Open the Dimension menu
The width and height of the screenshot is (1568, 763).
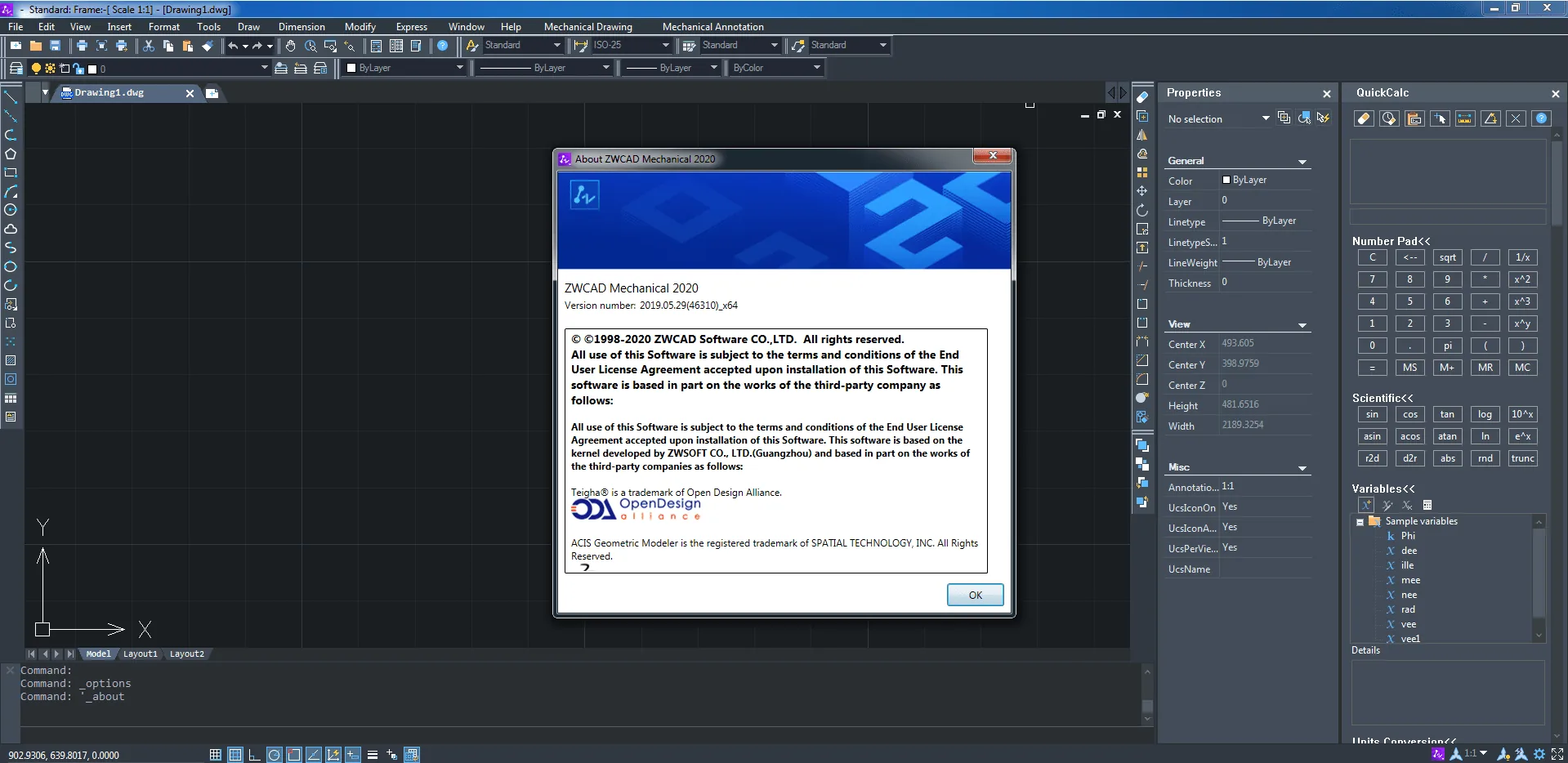[302, 27]
